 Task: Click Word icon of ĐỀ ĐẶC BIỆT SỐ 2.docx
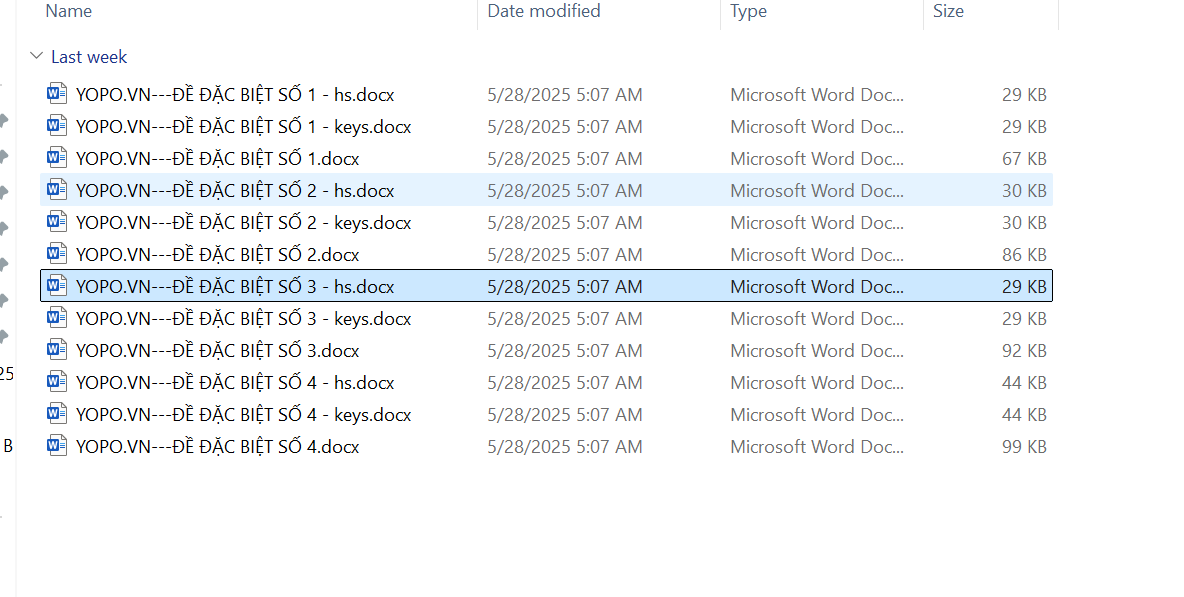pos(57,255)
